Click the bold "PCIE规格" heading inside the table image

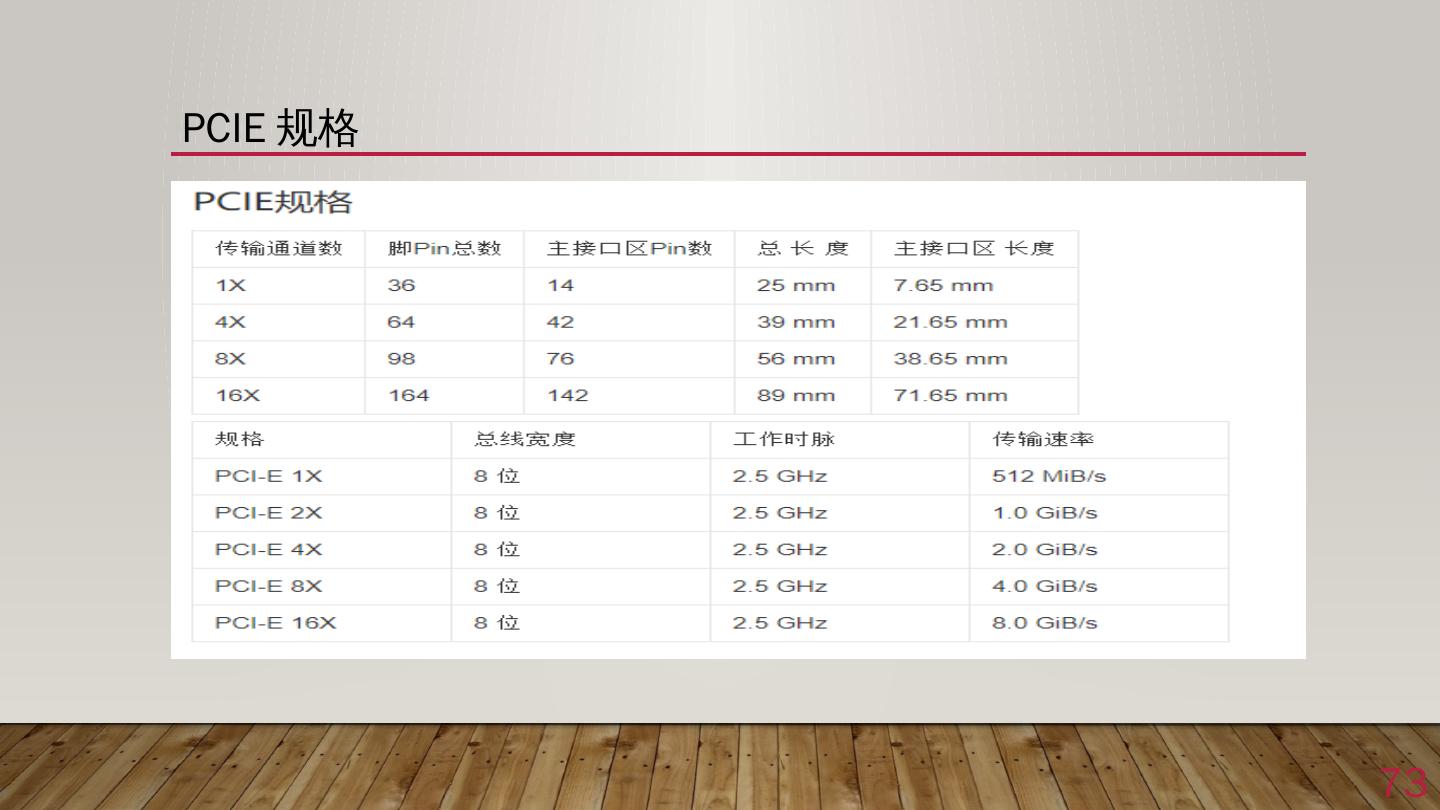point(273,202)
